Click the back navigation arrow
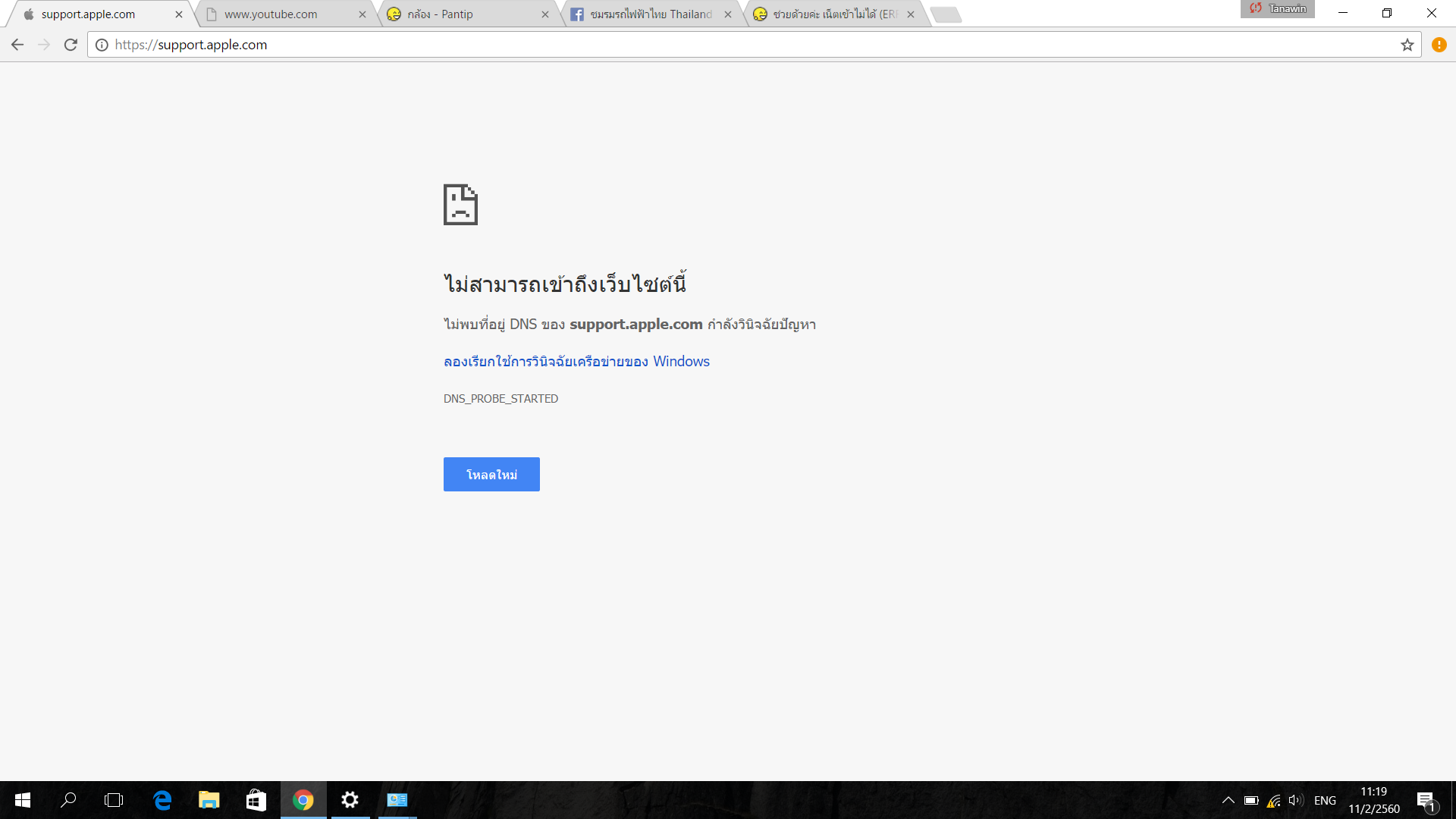 (17, 45)
